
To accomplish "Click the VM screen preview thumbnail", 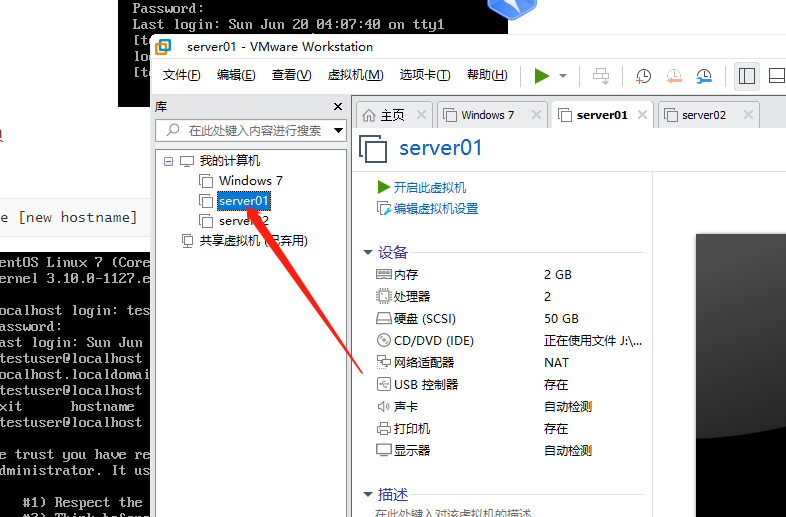I will (740, 375).
